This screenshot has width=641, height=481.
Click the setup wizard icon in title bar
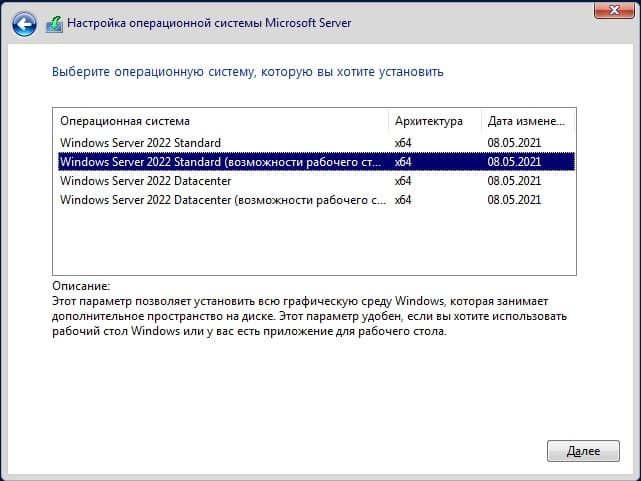click(x=54, y=24)
